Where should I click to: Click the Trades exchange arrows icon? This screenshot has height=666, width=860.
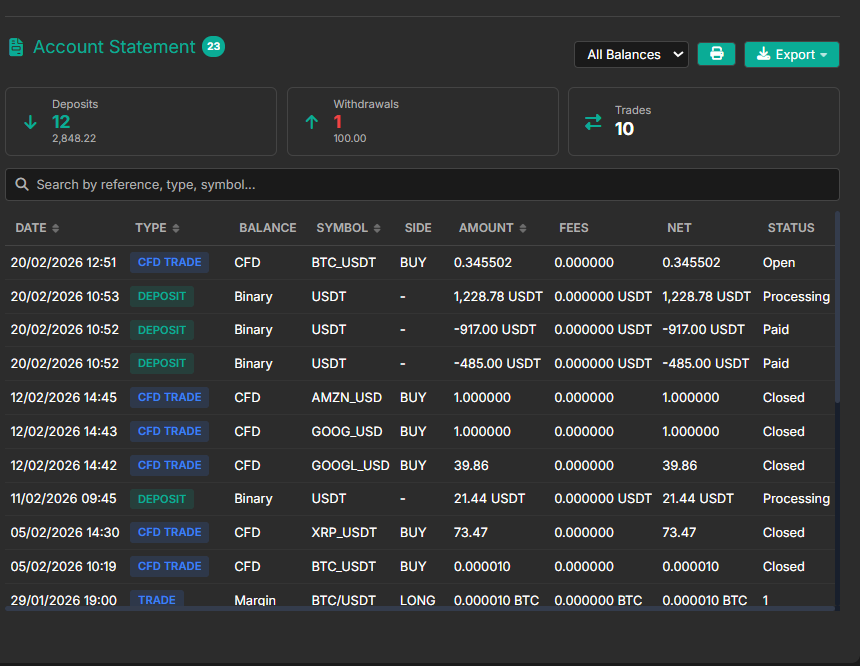[x=593, y=122]
